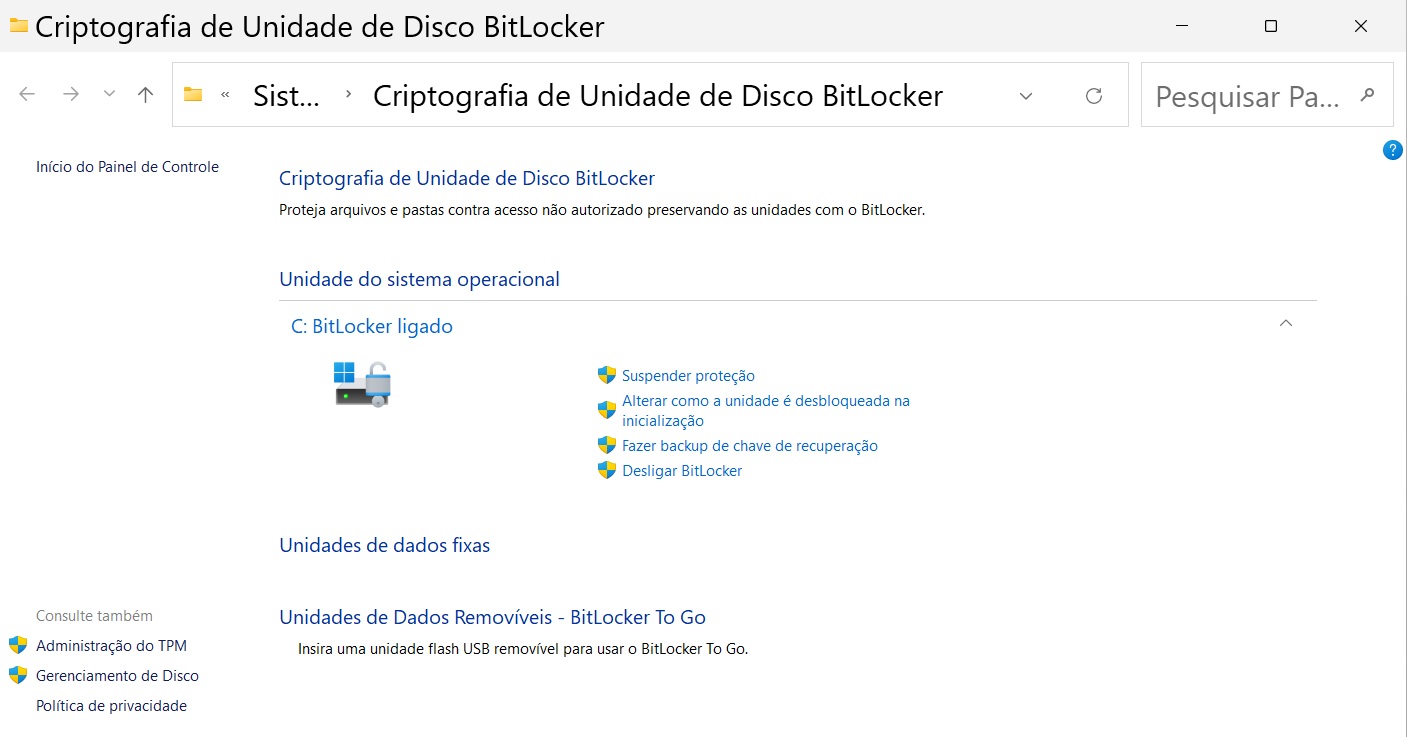Click shield icon beside Alterar como a unidade
Viewport: 1407px width, 737px height.
coord(607,410)
